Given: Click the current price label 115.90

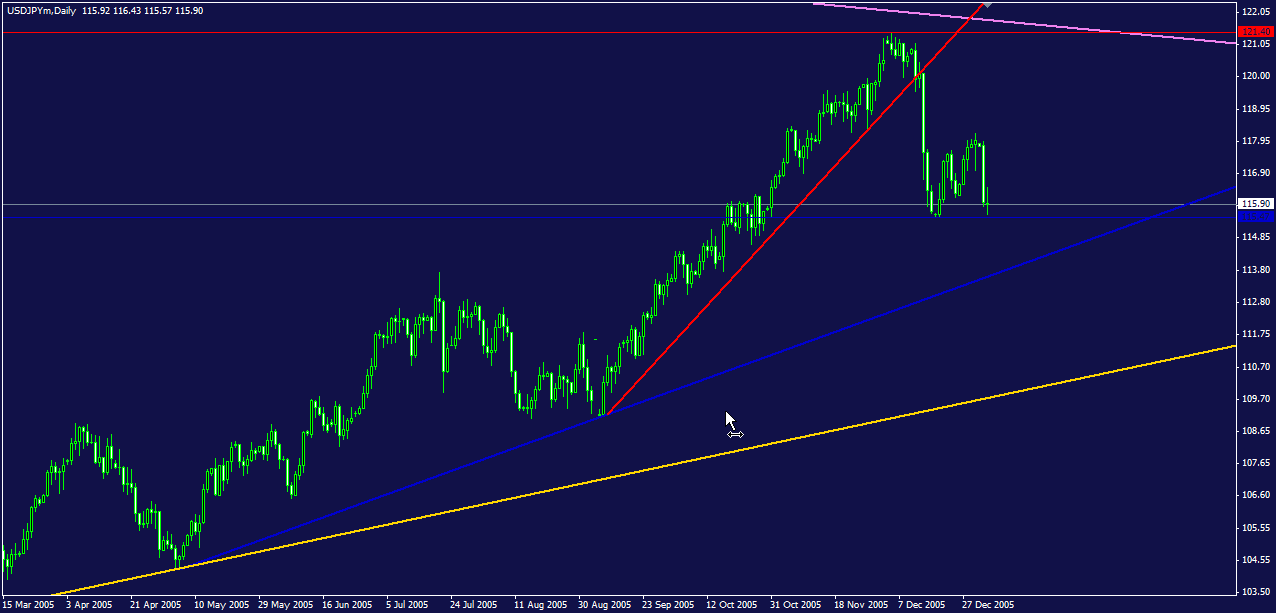Looking at the screenshot, I should tap(1256, 204).
